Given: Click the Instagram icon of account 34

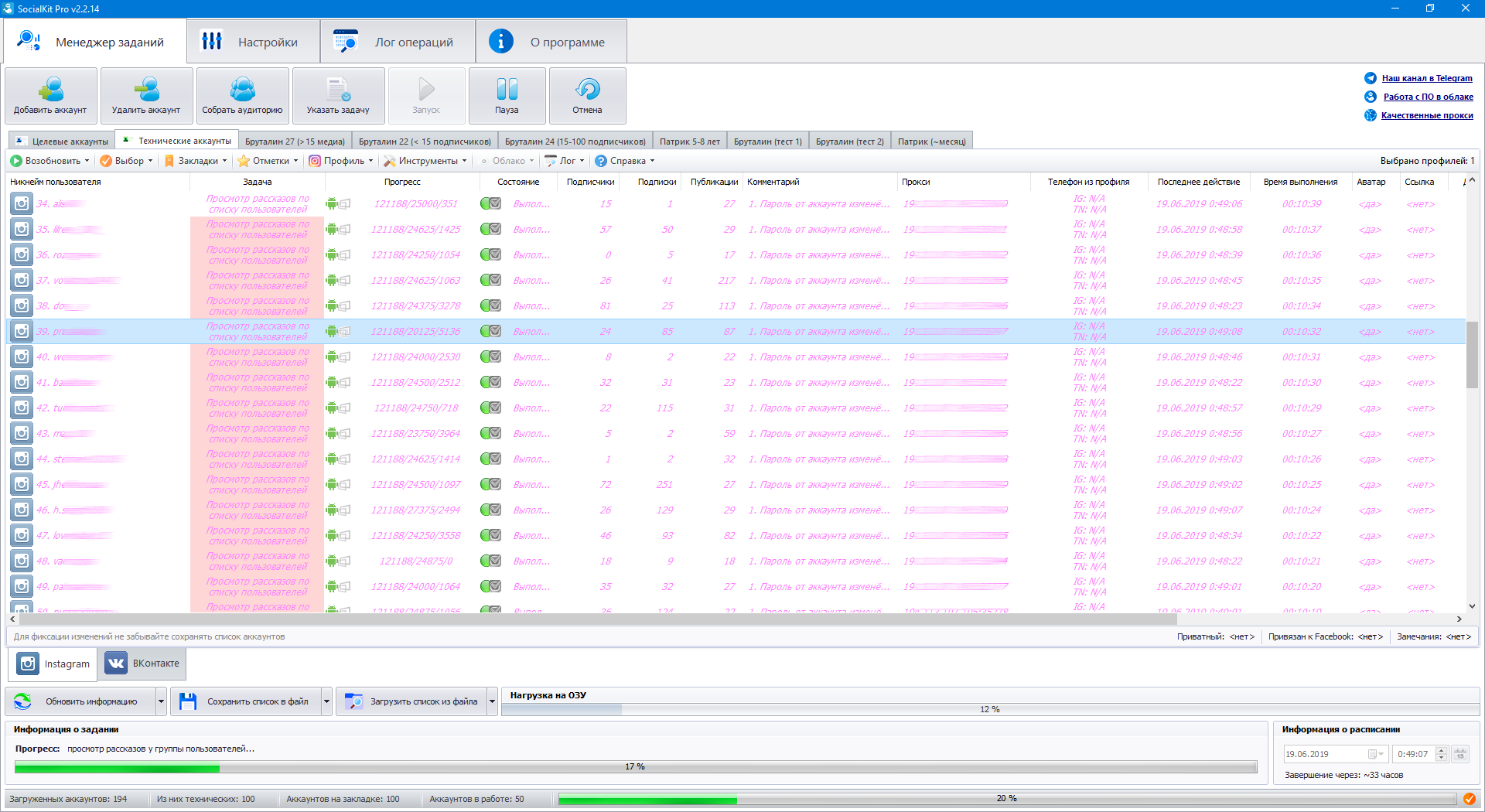Looking at the screenshot, I should (x=22, y=203).
